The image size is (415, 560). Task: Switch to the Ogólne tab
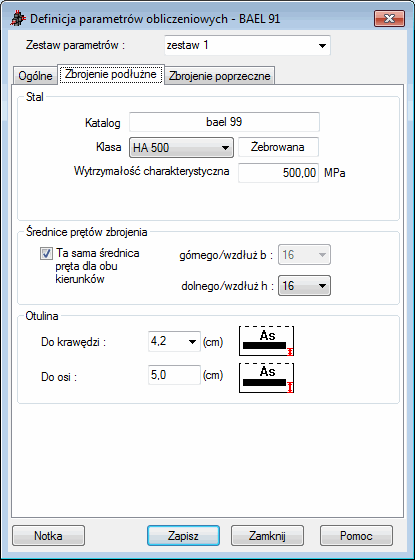35,76
